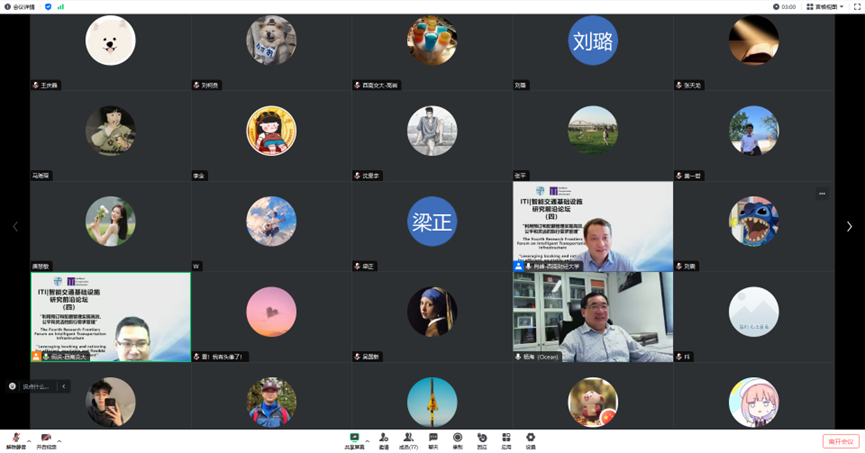Turn on the camera (开启视频)
Image resolution: width=865 pixels, height=453 pixels.
[46, 440]
